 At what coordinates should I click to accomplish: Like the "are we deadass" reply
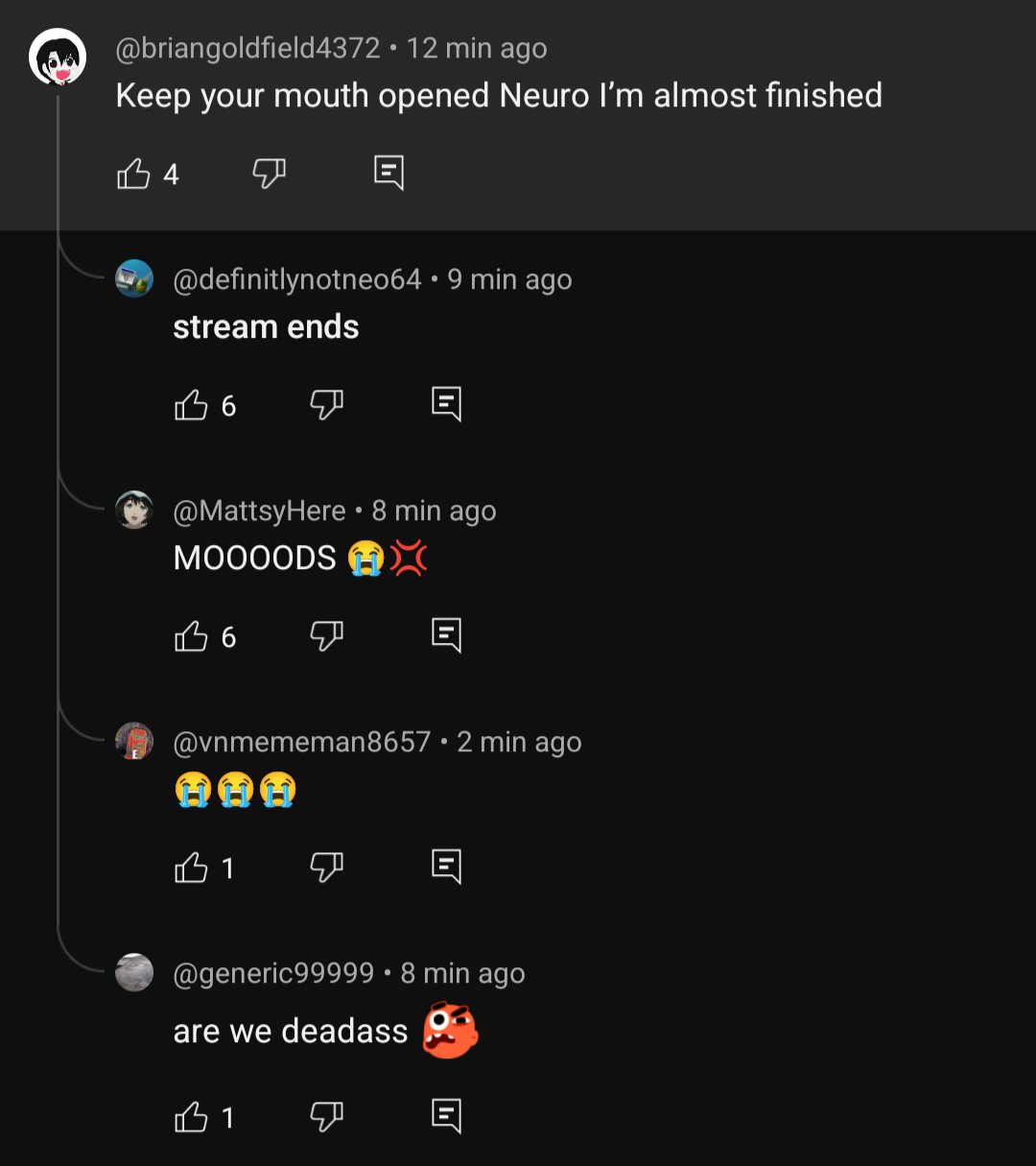click(192, 1117)
